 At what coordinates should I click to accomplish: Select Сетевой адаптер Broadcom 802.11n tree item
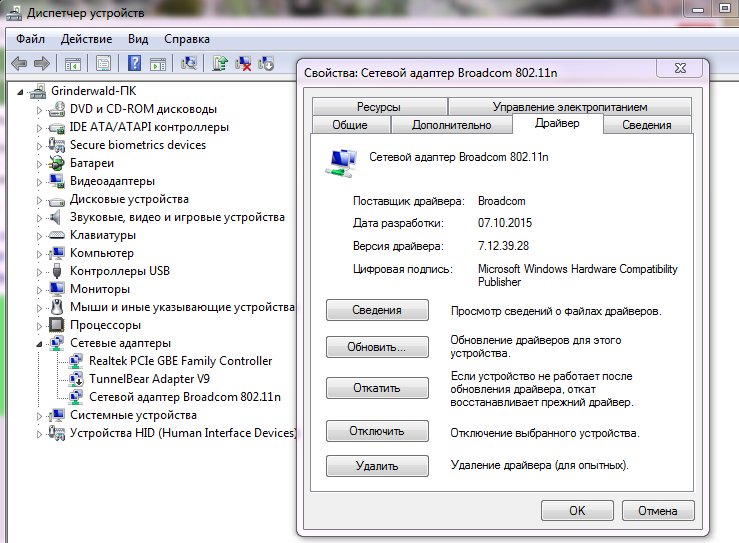185,397
